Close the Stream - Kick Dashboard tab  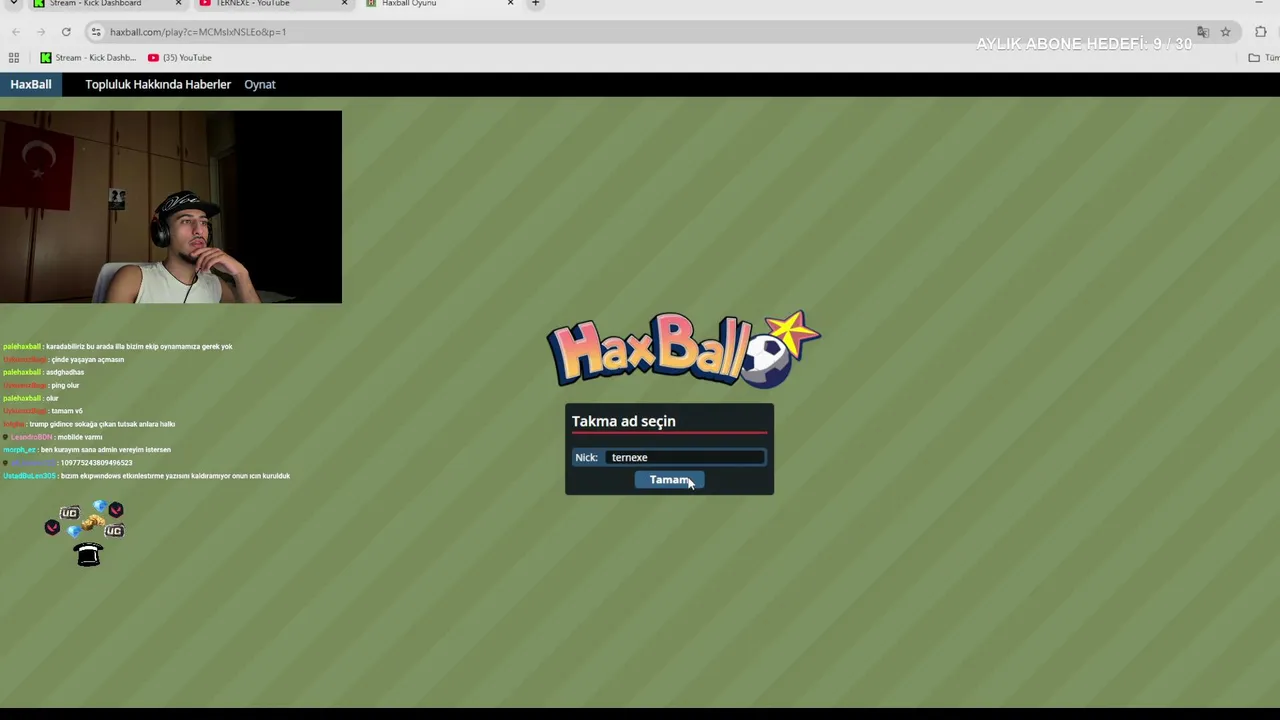(x=178, y=4)
